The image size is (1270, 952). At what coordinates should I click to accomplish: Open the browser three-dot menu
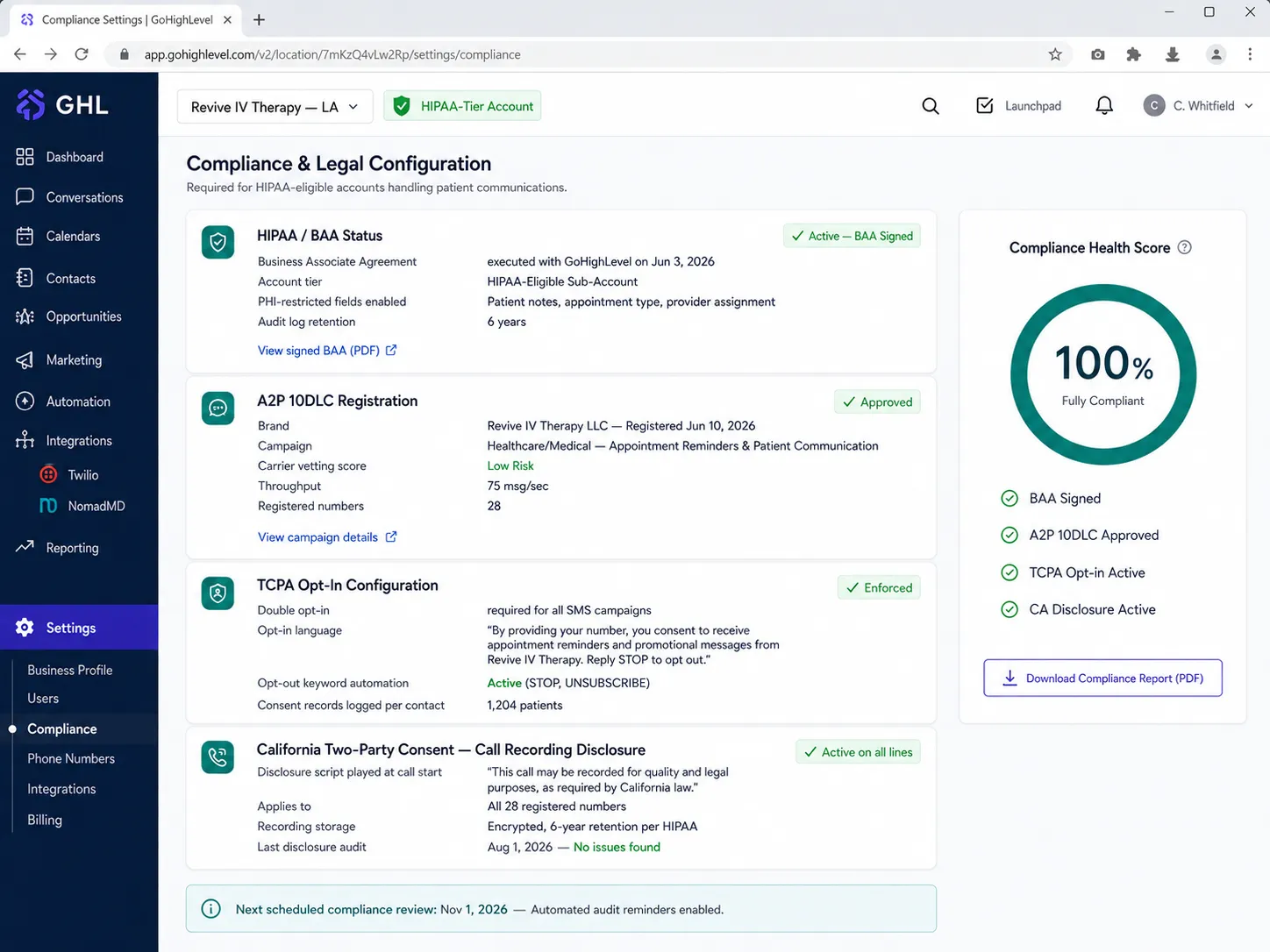[x=1250, y=54]
